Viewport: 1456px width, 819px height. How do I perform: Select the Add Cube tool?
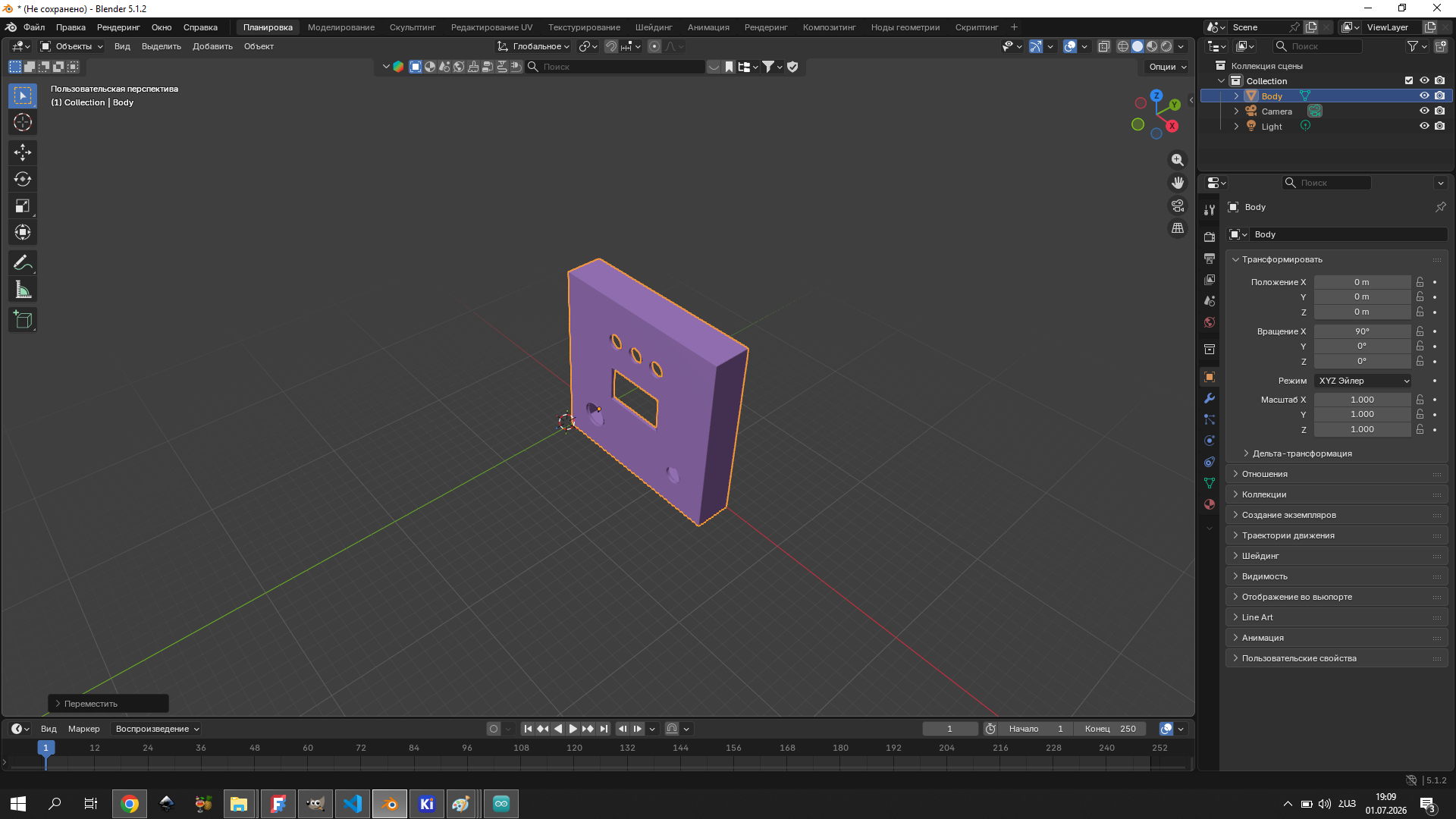tap(23, 320)
